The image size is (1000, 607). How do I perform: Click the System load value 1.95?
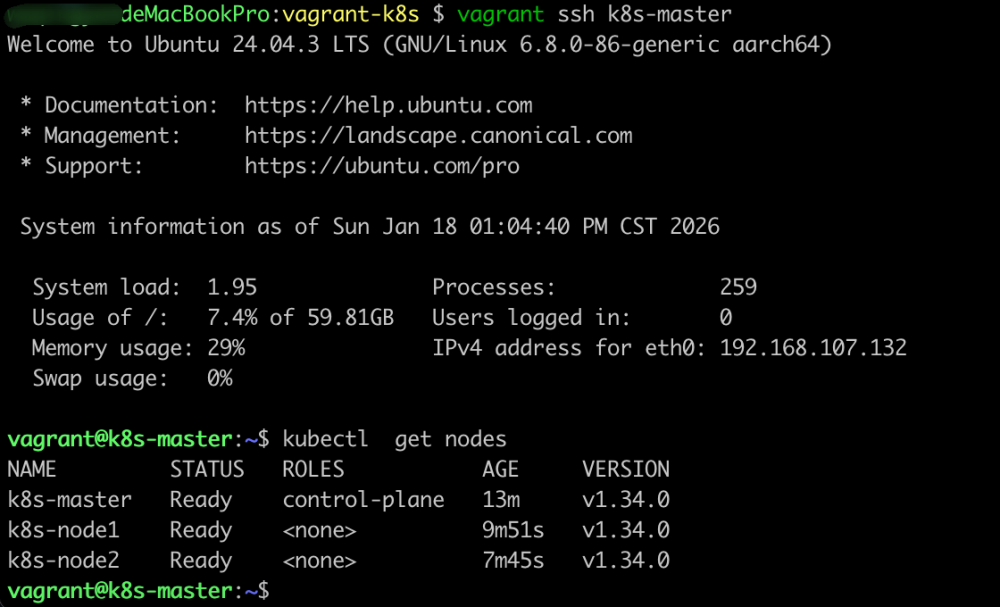(x=232, y=288)
